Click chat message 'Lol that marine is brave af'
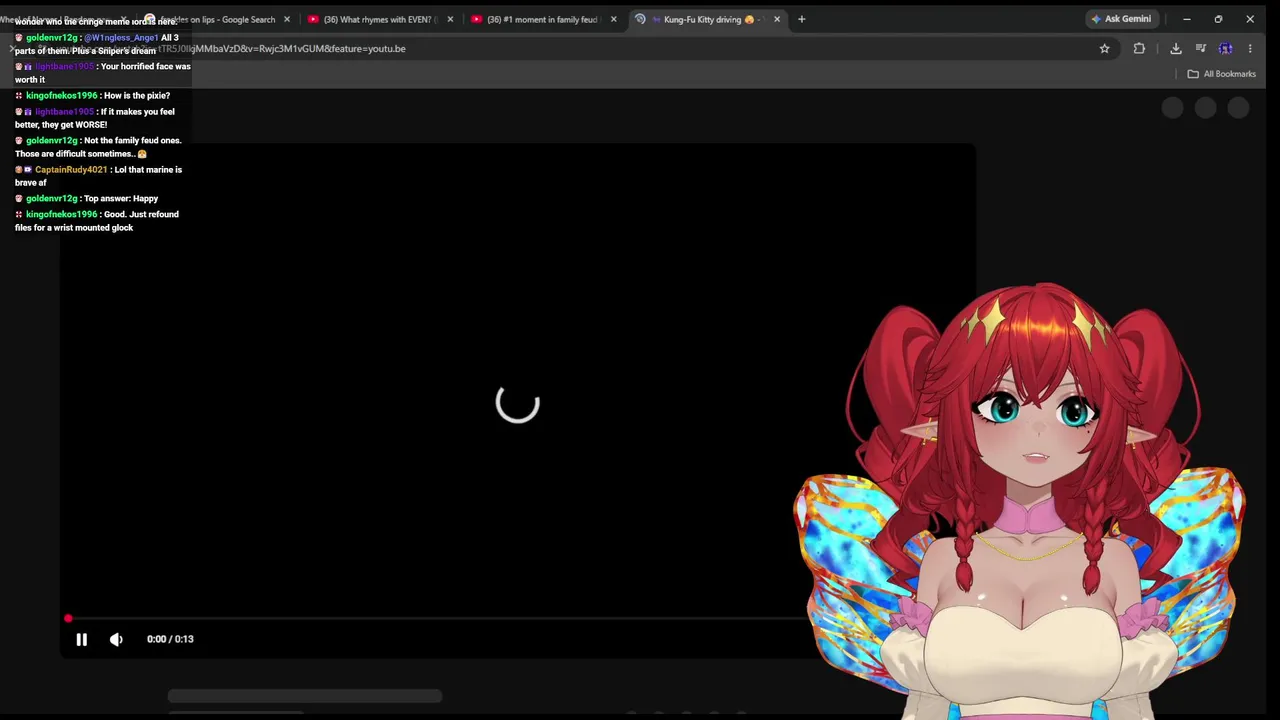Viewport: 1280px width, 720px height. [98, 176]
